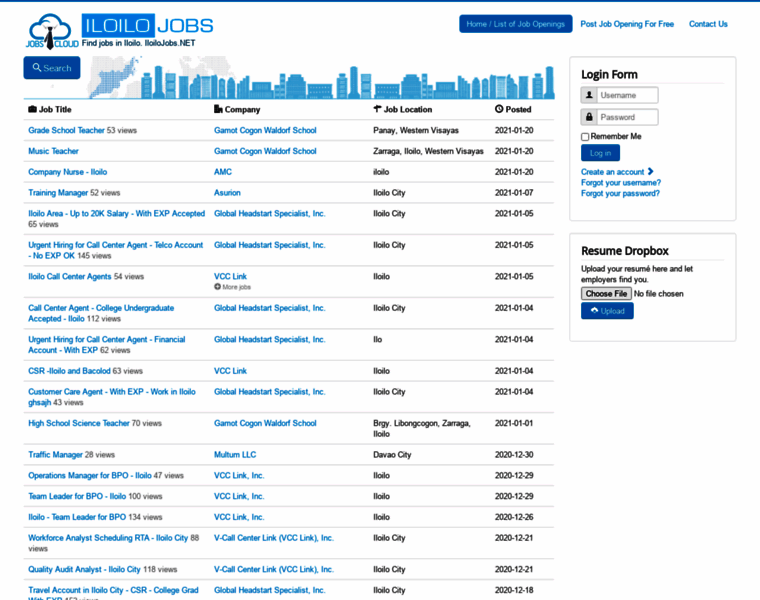Open VCC Link, Inc. in Operations Manager row
Screen dimensions: 760x600
click(x=239, y=475)
